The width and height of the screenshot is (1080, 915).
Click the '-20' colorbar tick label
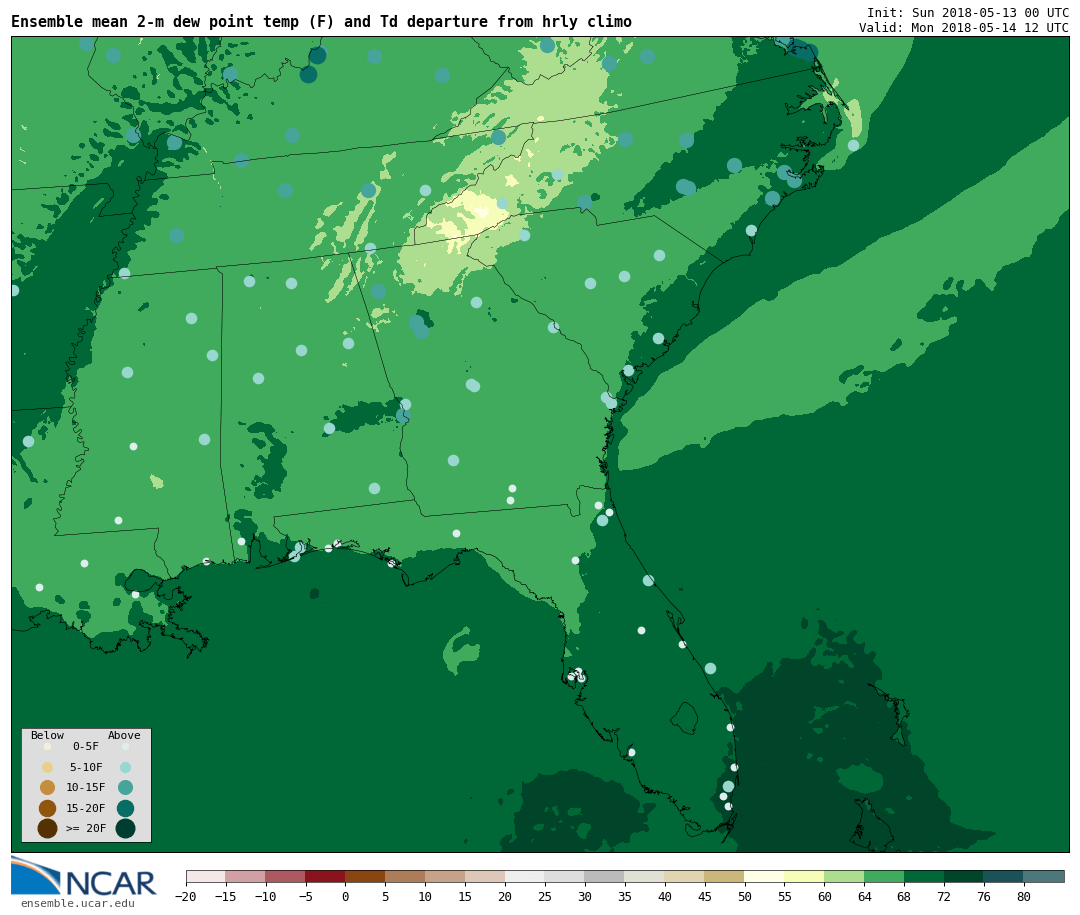186,896
